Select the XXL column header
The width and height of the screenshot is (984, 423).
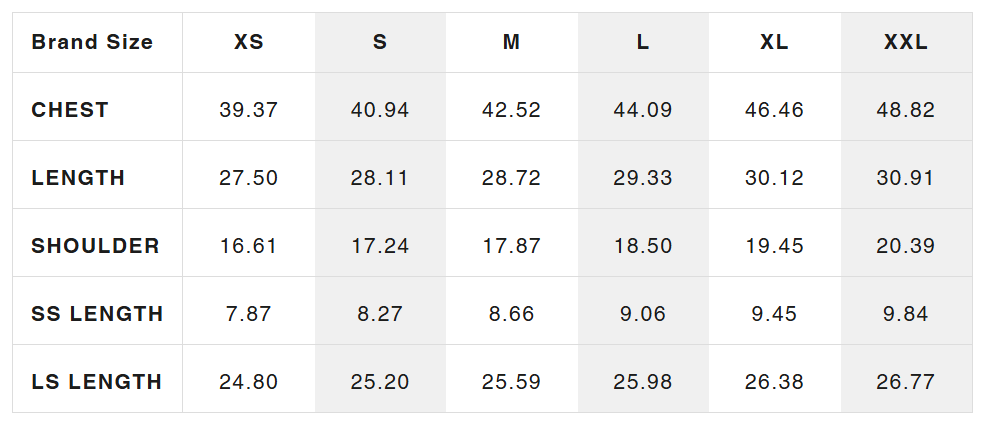[906, 42]
